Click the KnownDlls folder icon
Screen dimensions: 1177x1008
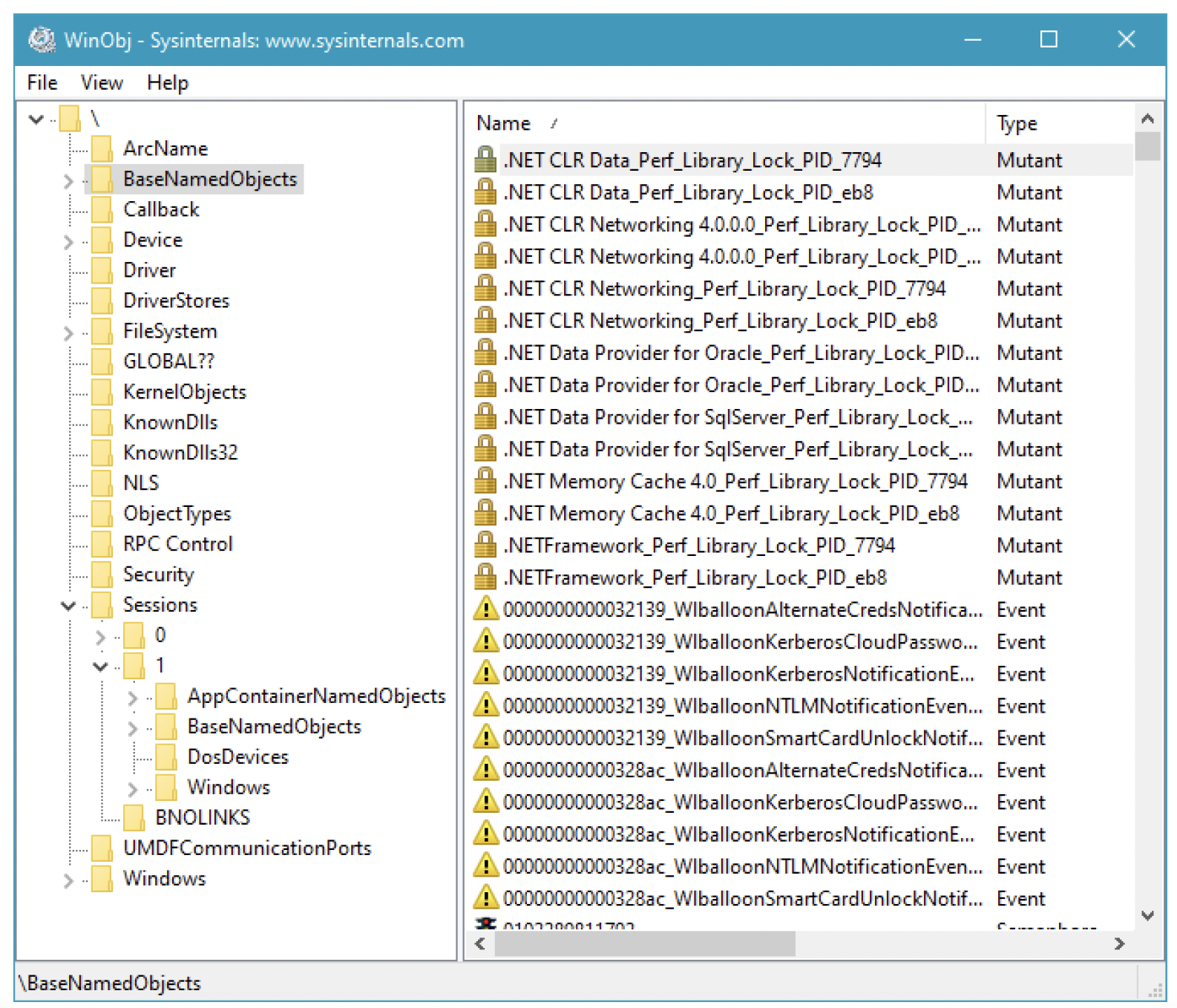tap(102, 422)
